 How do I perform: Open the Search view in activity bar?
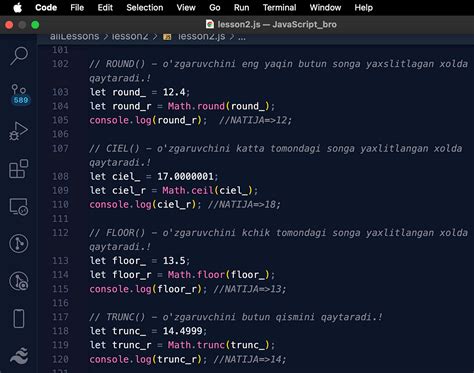(19, 56)
